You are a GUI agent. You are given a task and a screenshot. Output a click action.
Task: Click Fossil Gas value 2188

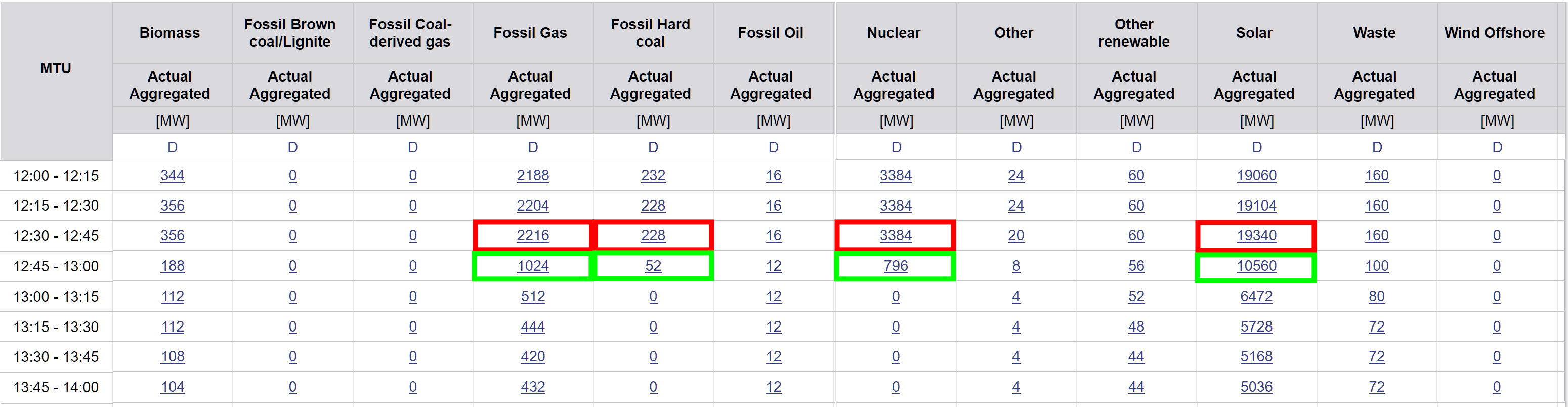tap(533, 176)
